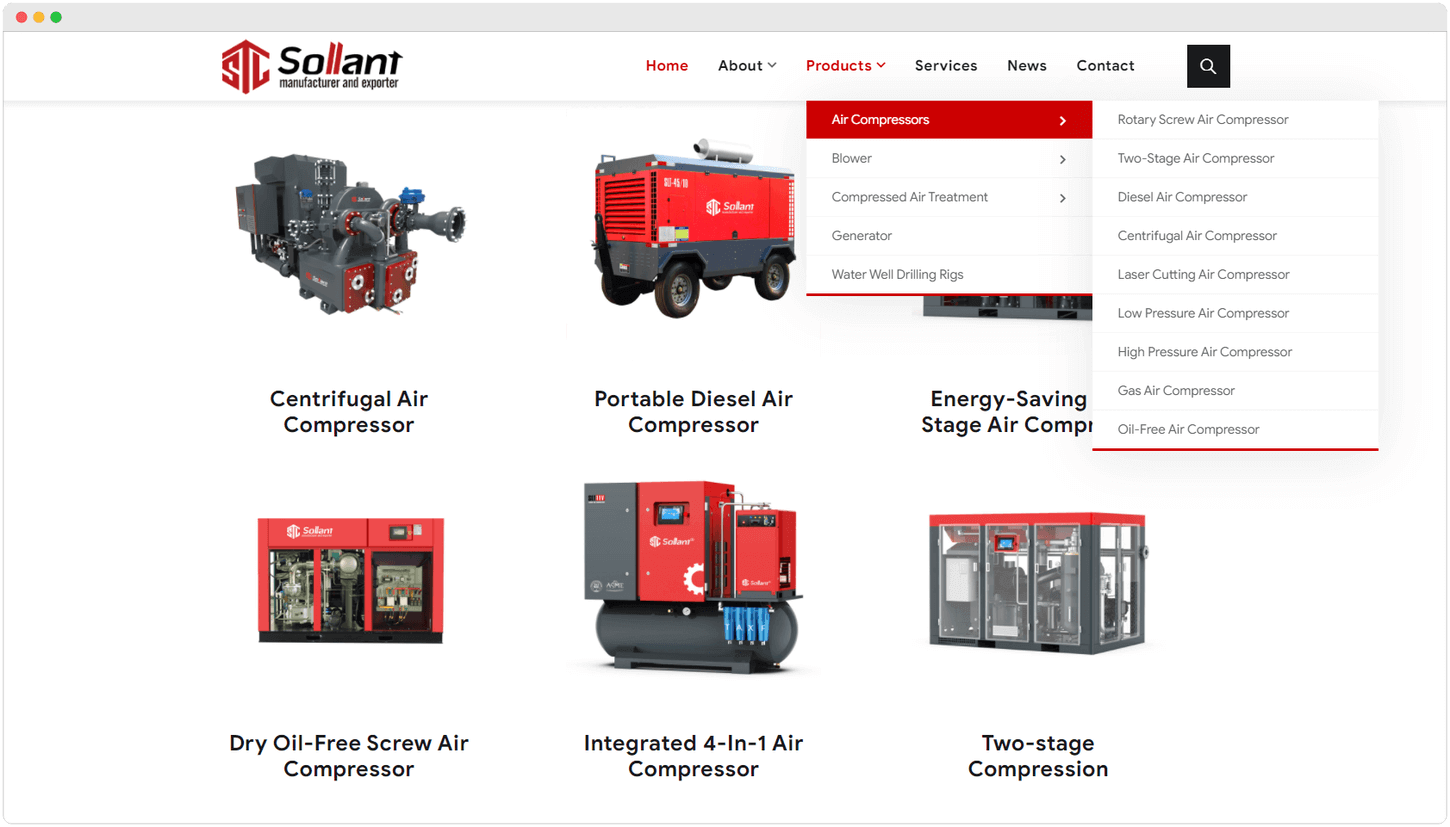Screen dimensions: 1450x827
Task: Click the search magnifier icon
Action: (1208, 66)
